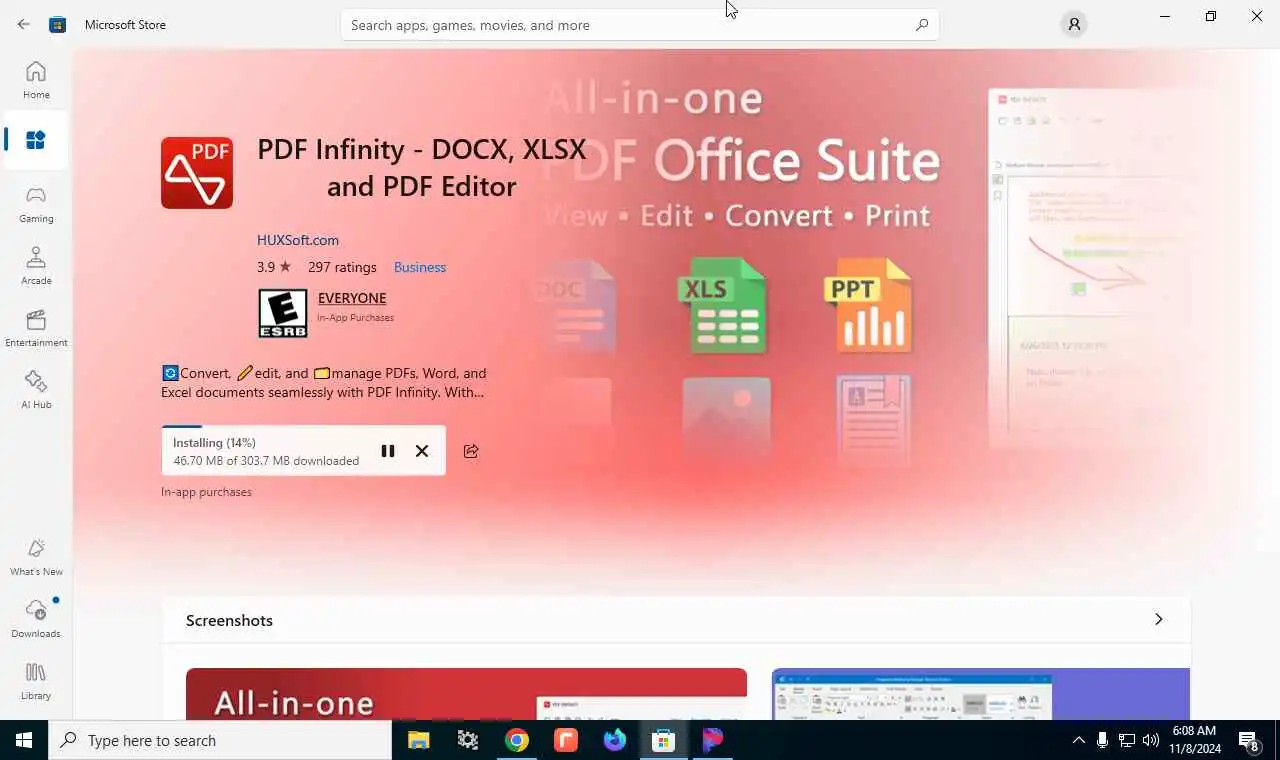Open the purple P app taskbar icon
Image resolution: width=1280 pixels, height=760 pixels.
pyautogui.click(x=712, y=740)
